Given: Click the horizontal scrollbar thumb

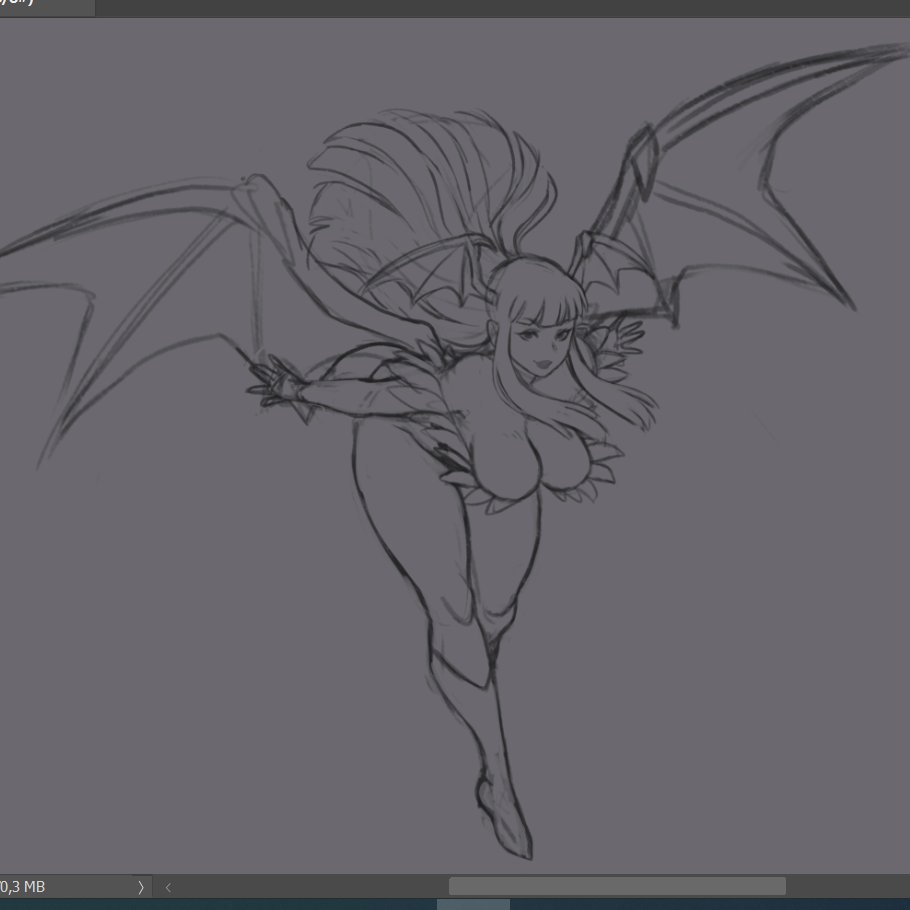Looking at the screenshot, I should [x=617, y=886].
